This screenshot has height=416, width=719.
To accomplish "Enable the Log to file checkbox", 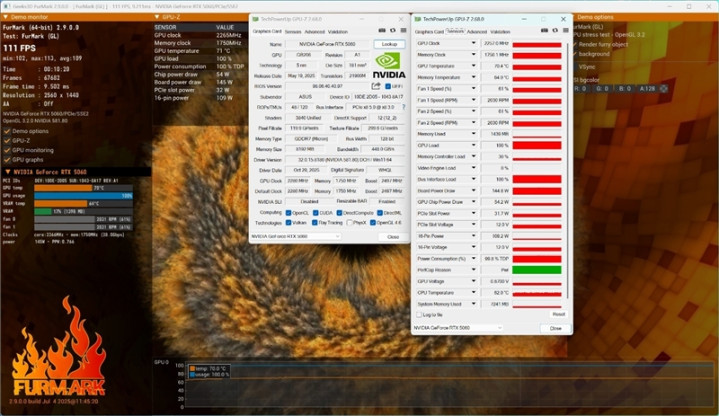I will (x=419, y=314).
